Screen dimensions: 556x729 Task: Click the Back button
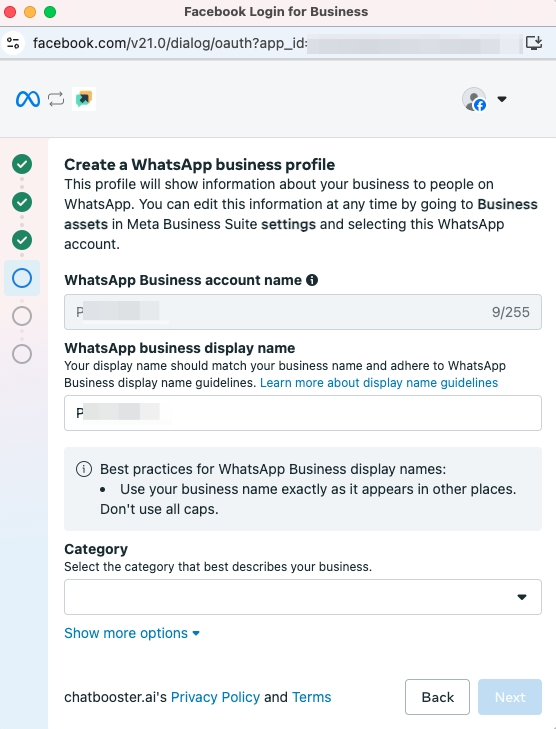point(437,697)
